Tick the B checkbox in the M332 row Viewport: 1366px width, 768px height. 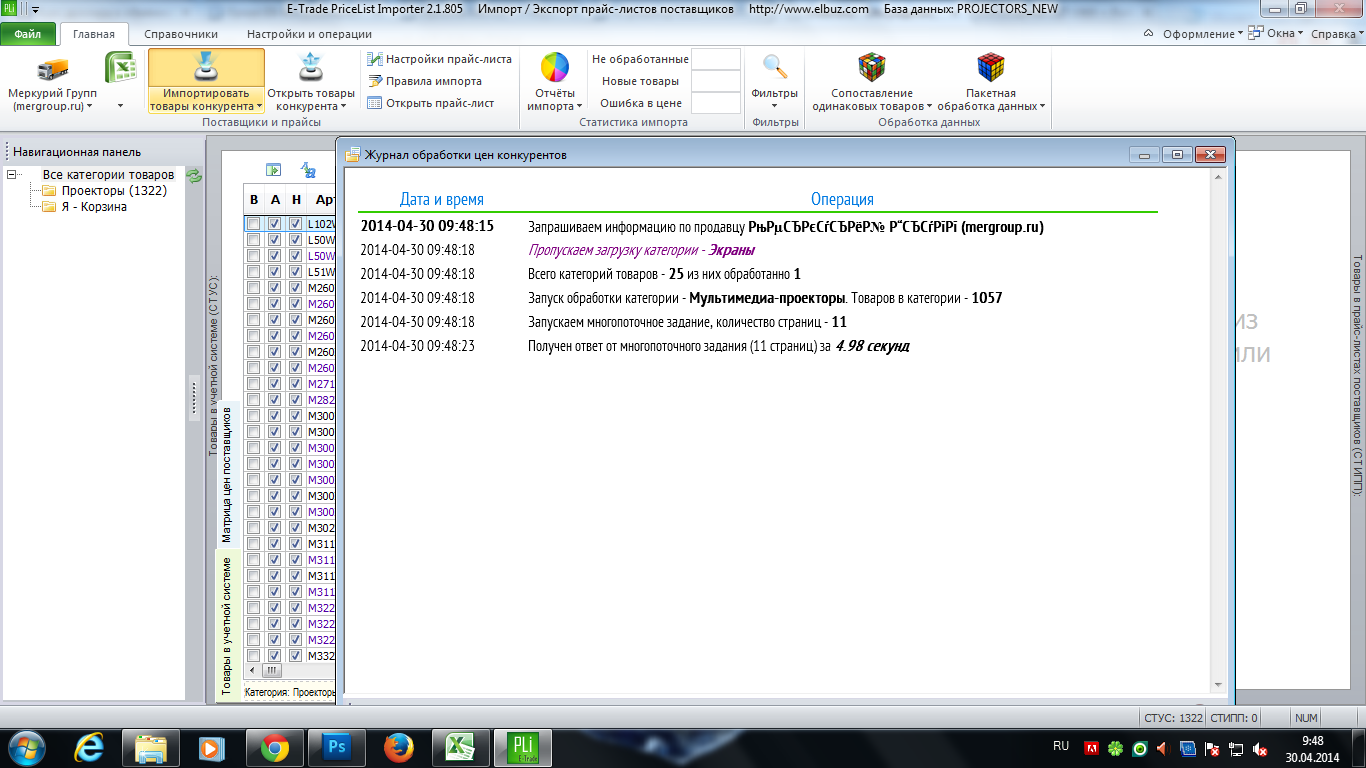(x=254, y=656)
